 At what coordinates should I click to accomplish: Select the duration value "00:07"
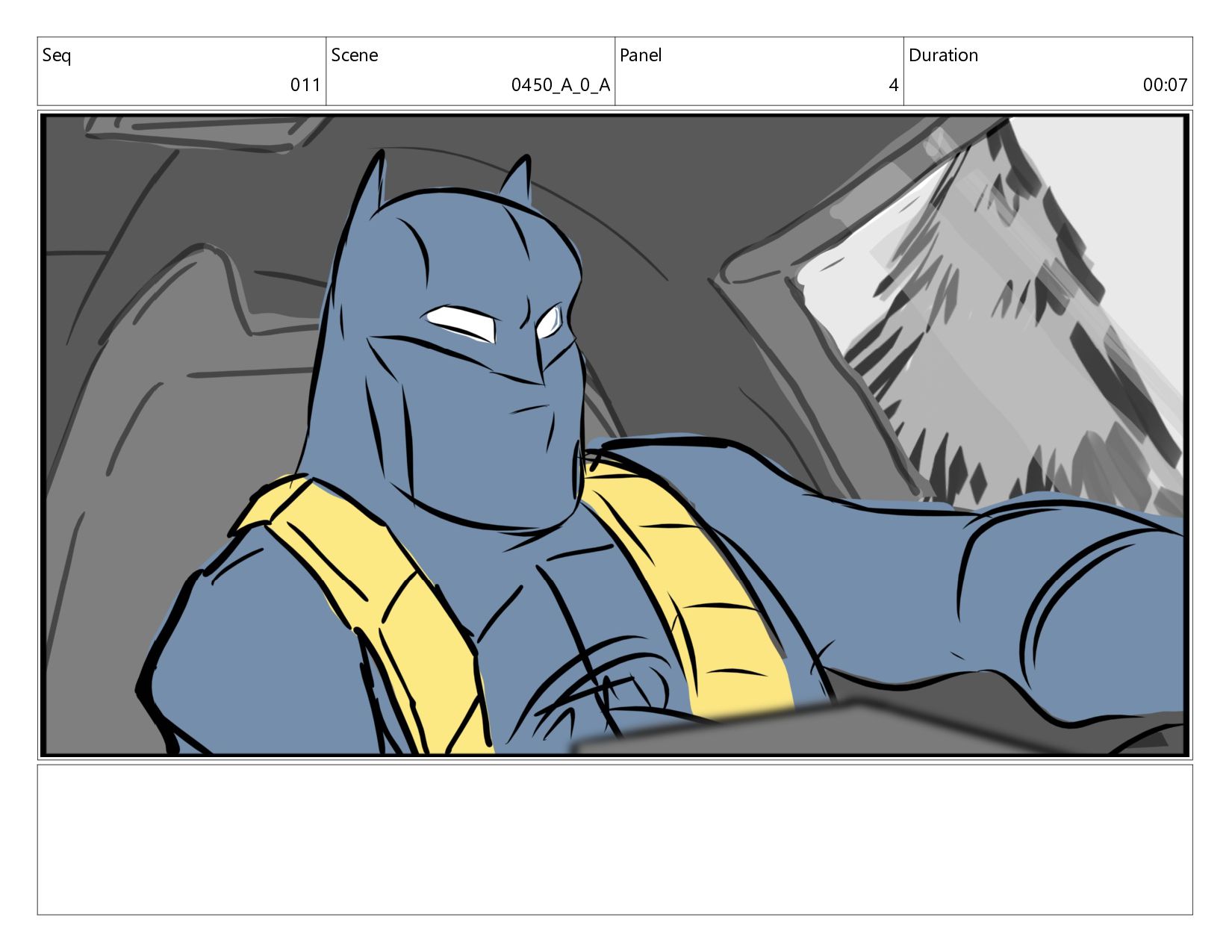[1165, 85]
